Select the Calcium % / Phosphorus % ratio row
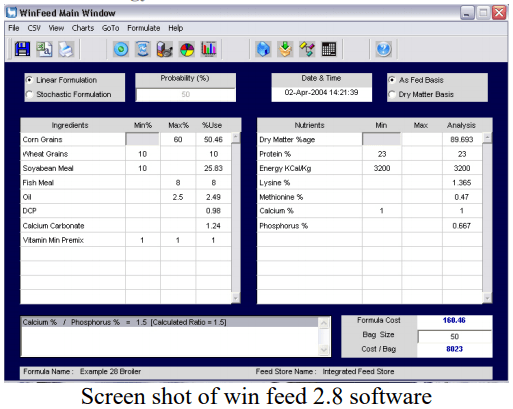The width and height of the screenshot is (513, 409). [x=170, y=322]
